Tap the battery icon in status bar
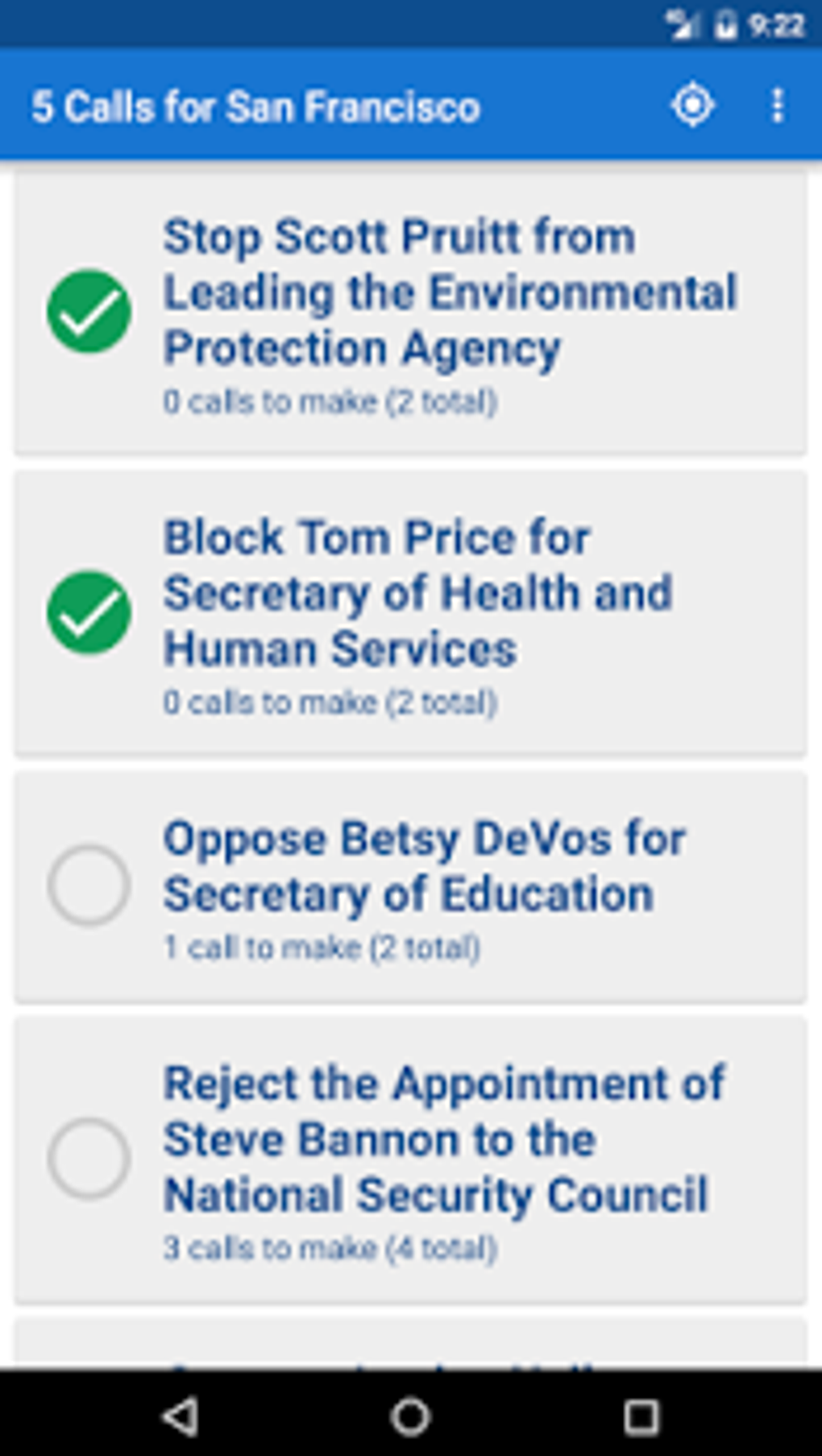This screenshot has width=822, height=1456. tap(725, 25)
